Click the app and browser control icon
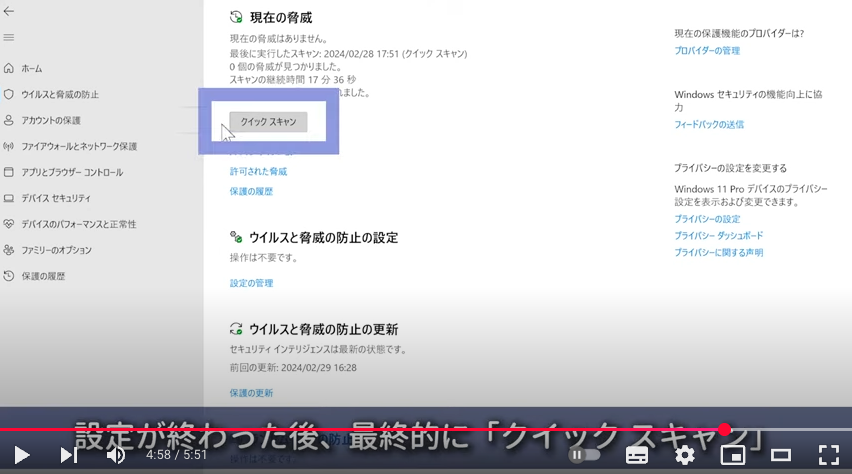Image resolution: width=852 pixels, height=474 pixels. tap(9, 172)
